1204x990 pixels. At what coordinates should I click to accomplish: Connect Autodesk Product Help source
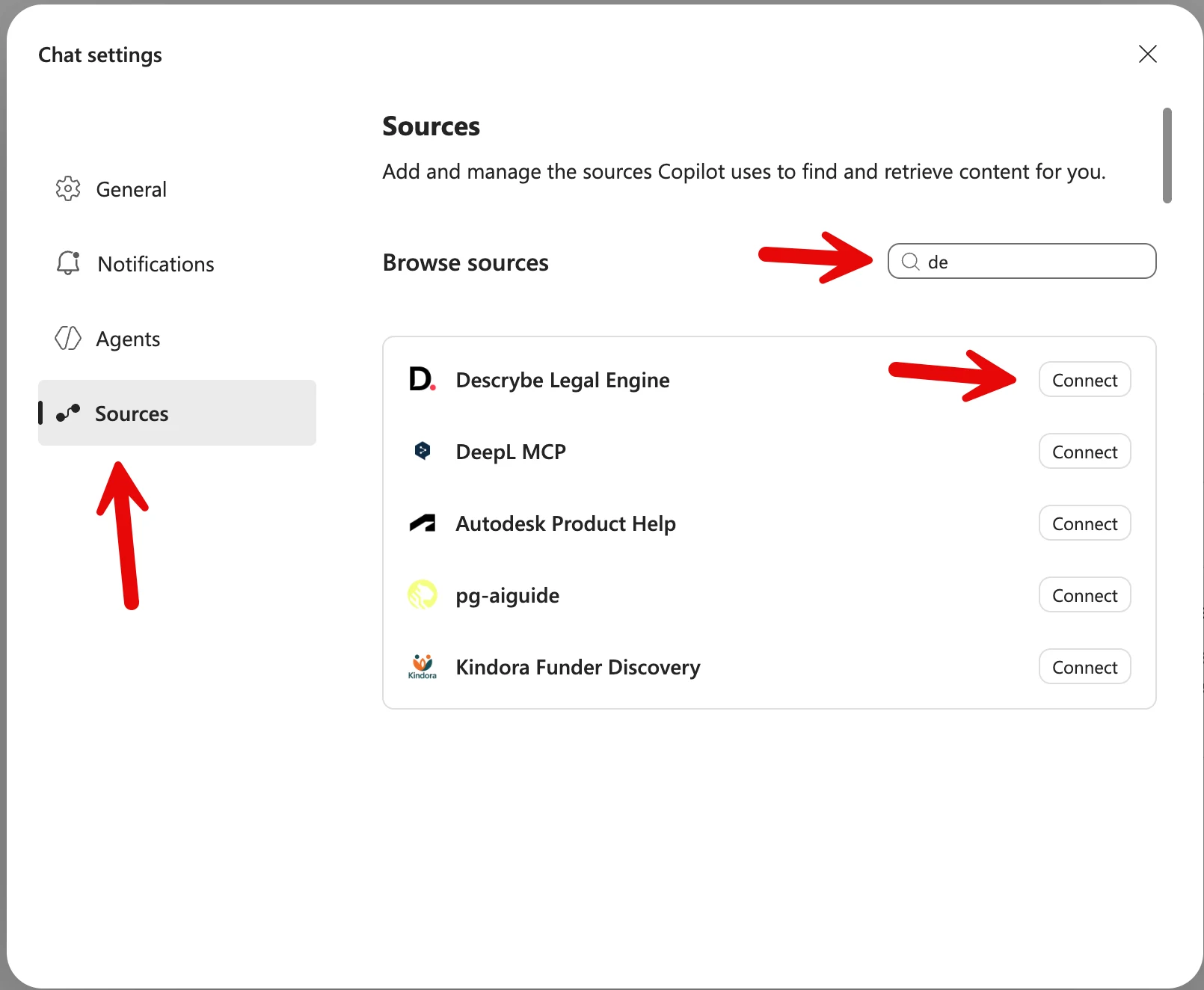[1084, 523]
